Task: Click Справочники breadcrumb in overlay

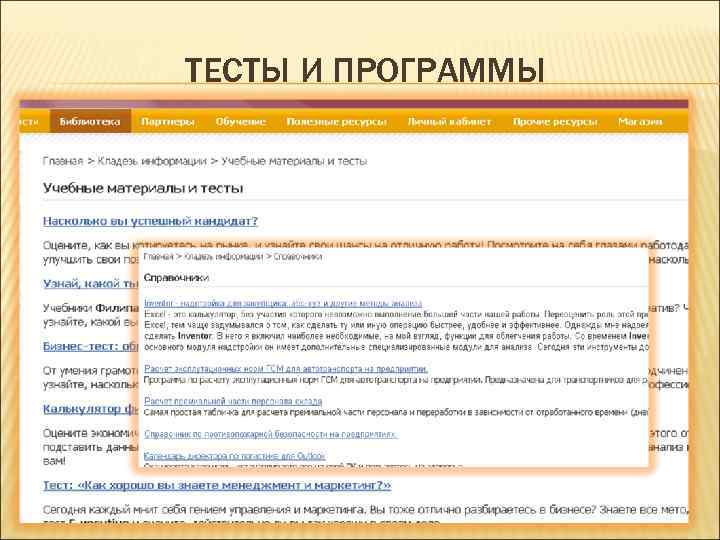Action: pyautogui.click(x=298, y=257)
